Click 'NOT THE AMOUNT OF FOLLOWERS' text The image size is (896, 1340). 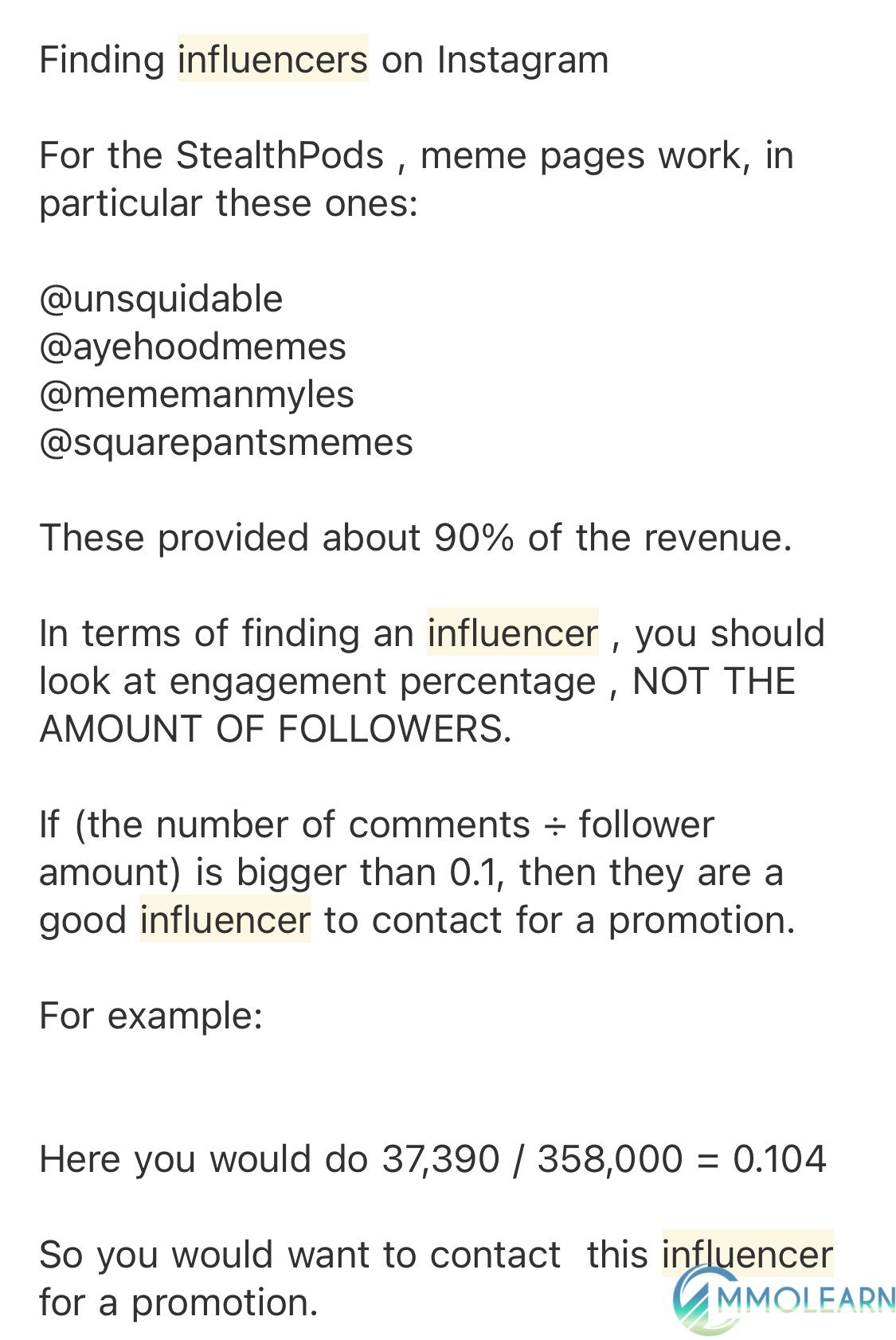(x=417, y=705)
